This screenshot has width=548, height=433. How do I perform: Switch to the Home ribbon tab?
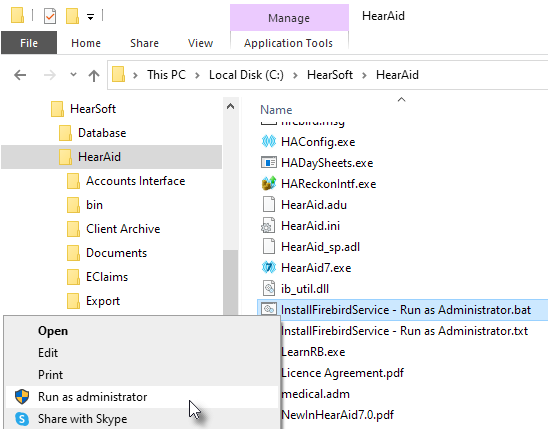(86, 43)
